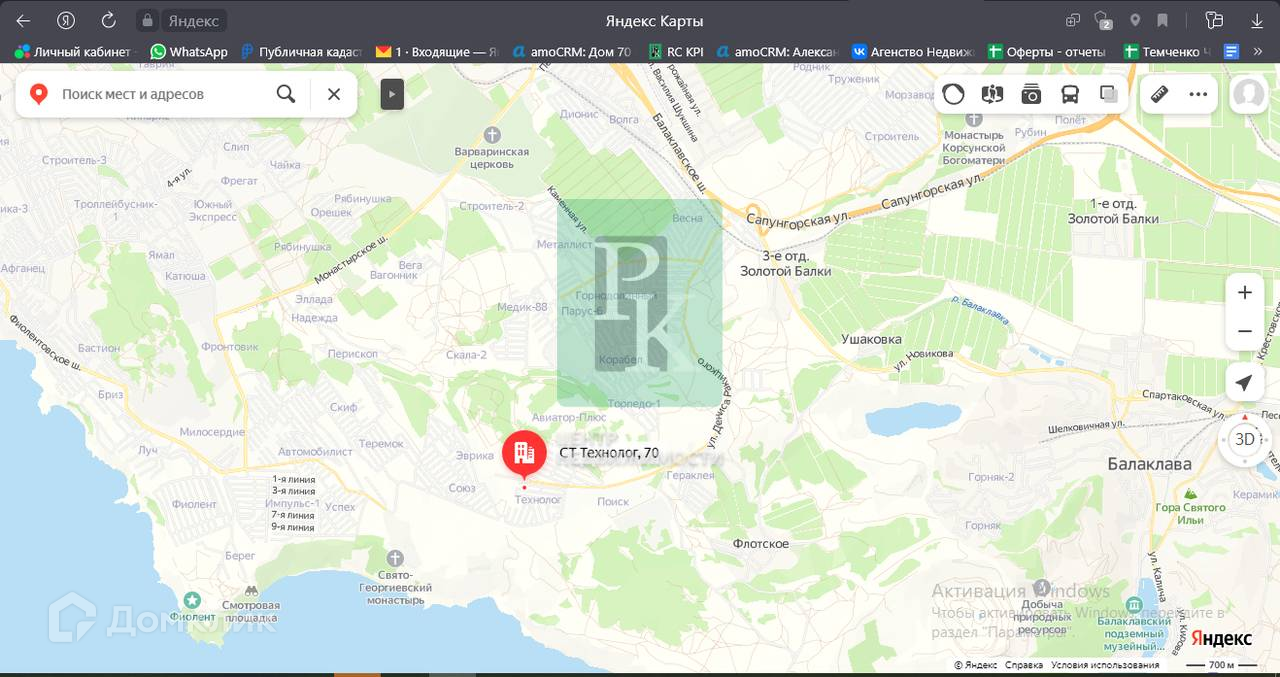Open the Публичная кадастровая bookmark

click(x=301, y=51)
